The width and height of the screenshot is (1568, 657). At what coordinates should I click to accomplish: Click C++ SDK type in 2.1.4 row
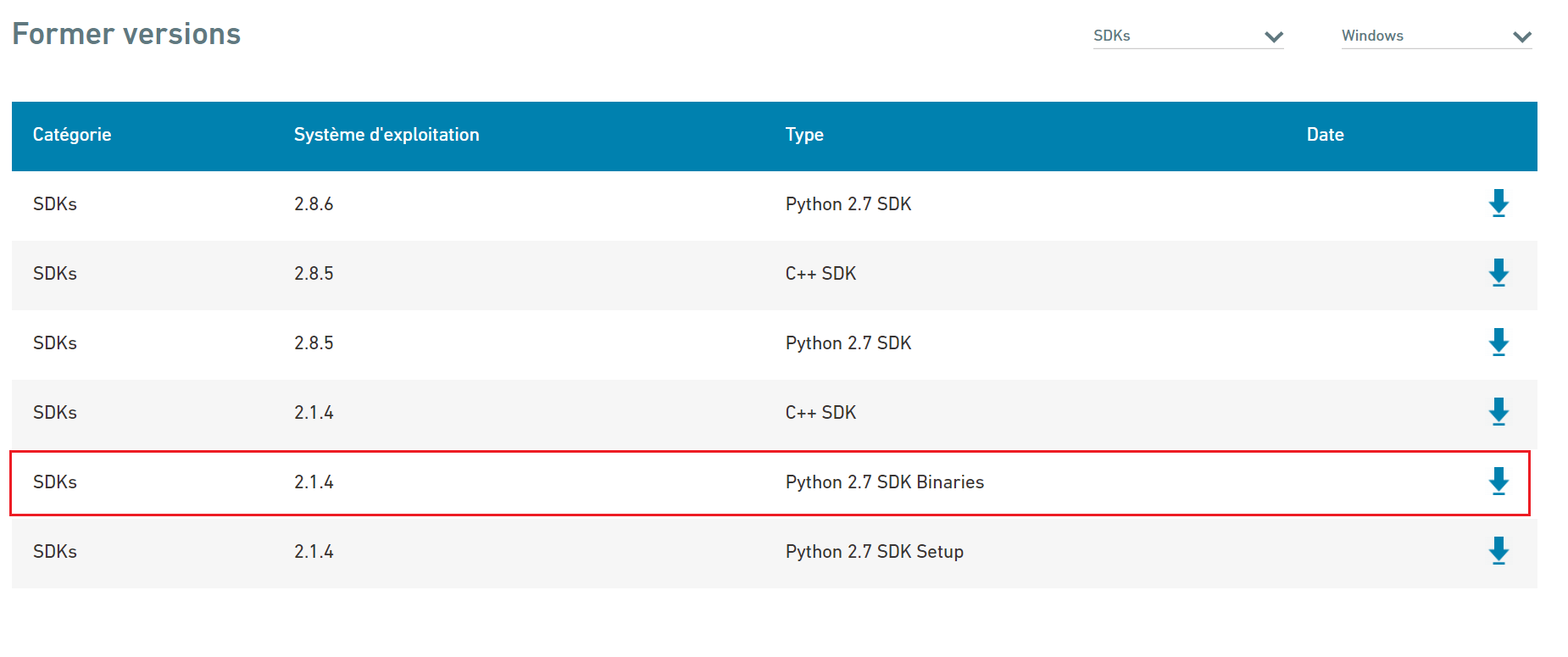point(820,413)
